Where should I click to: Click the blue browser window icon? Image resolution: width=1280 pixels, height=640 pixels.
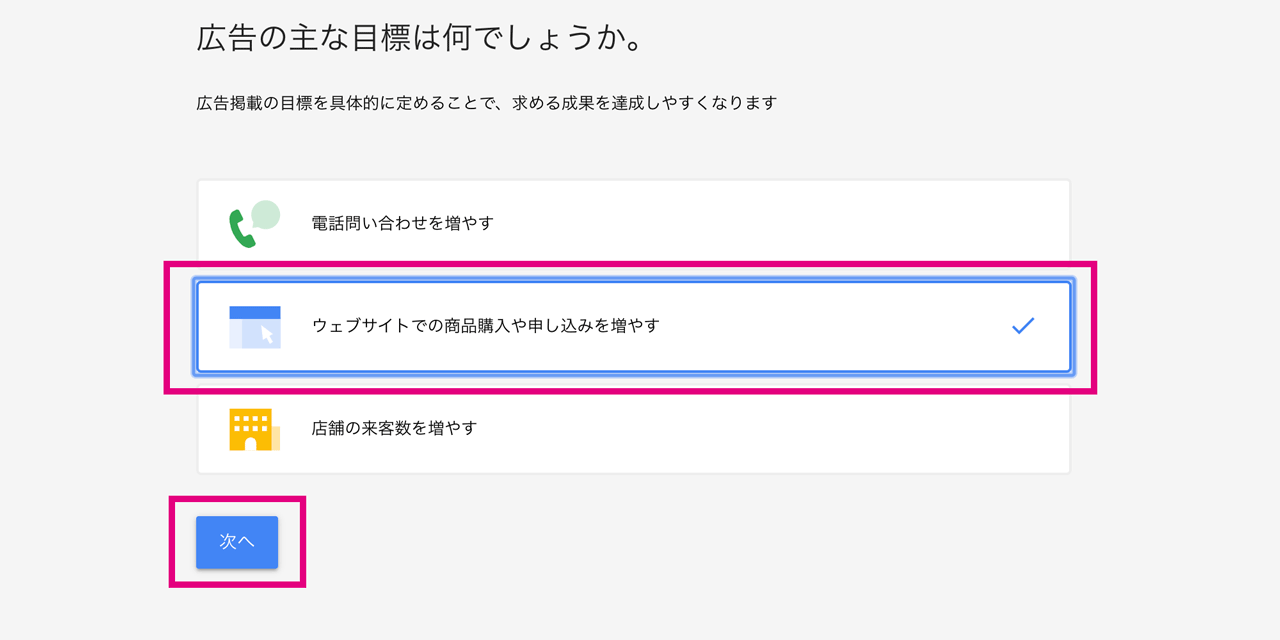pos(255,327)
